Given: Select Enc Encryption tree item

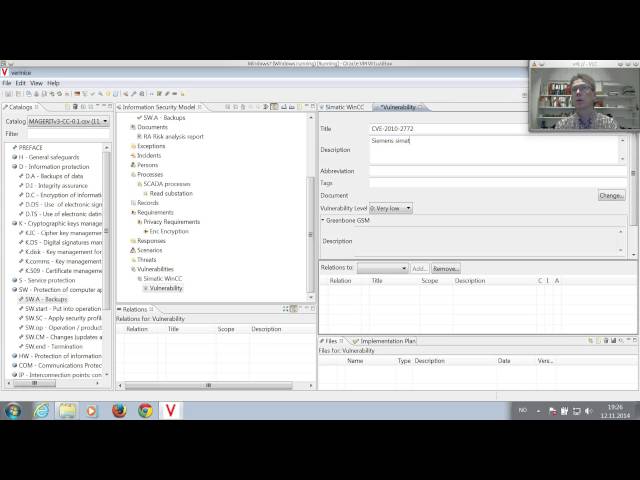Looking at the screenshot, I should 169,231.
